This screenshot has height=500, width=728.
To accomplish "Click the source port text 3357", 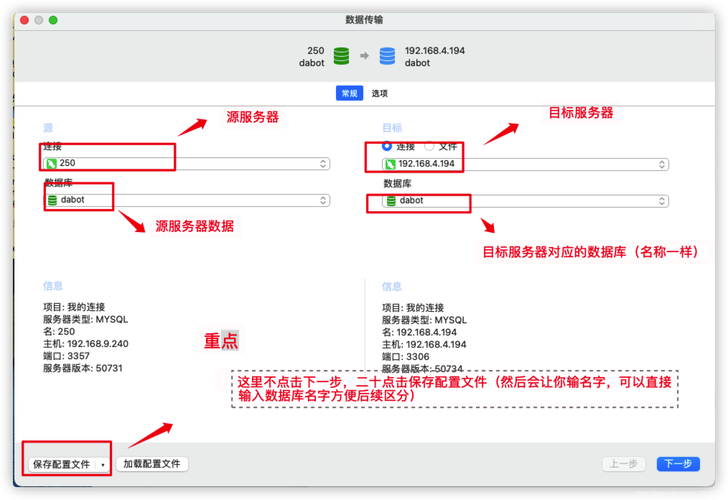I will (x=78, y=356).
